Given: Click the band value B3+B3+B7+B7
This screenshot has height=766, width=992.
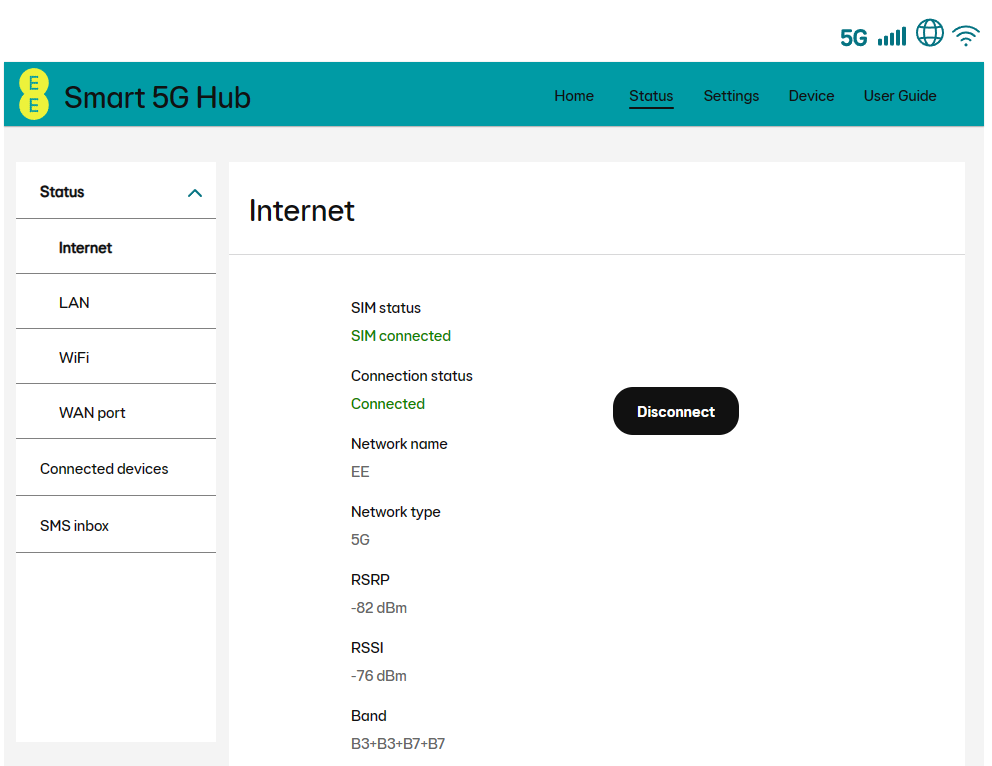Looking at the screenshot, I should coord(398,744).
